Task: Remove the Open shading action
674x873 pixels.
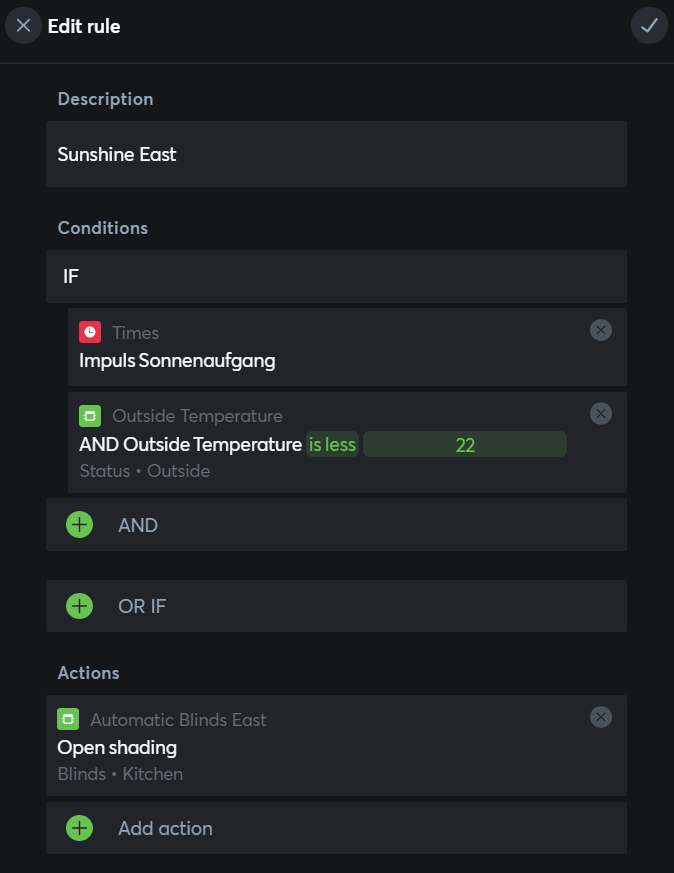Action: point(601,717)
